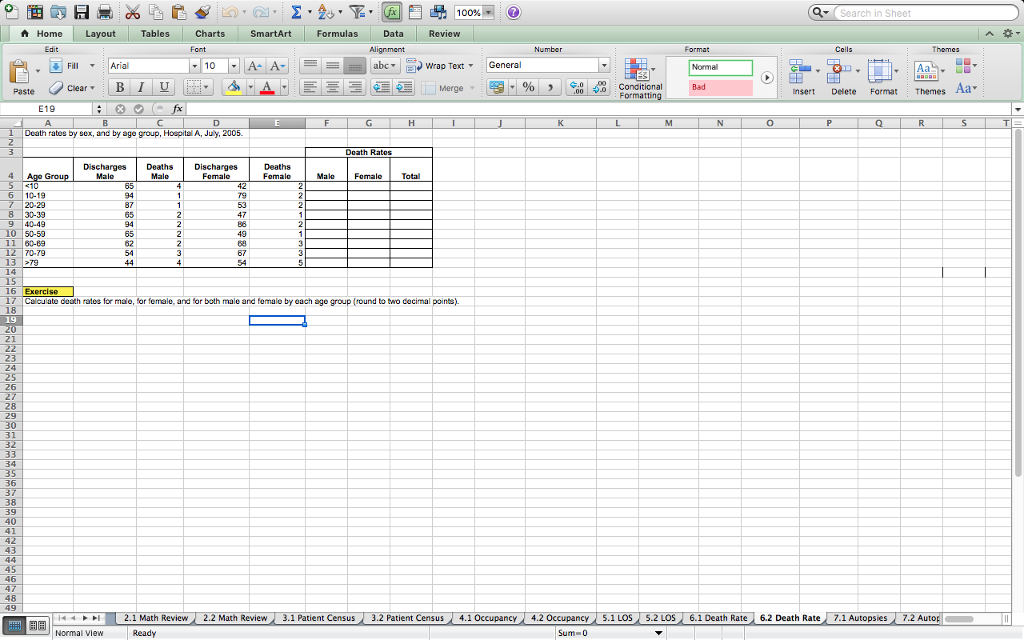Open the font size dropdown

(x=232, y=66)
